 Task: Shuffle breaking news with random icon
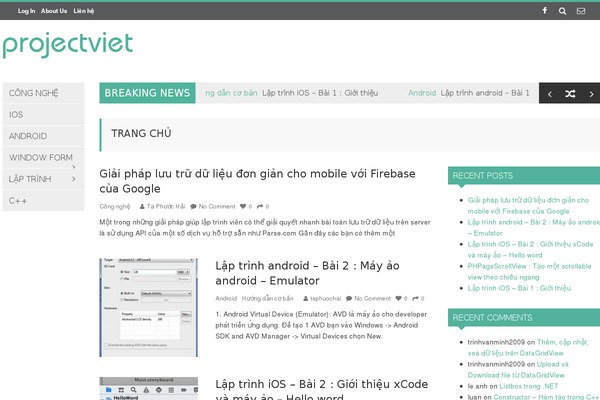click(x=570, y=94)
